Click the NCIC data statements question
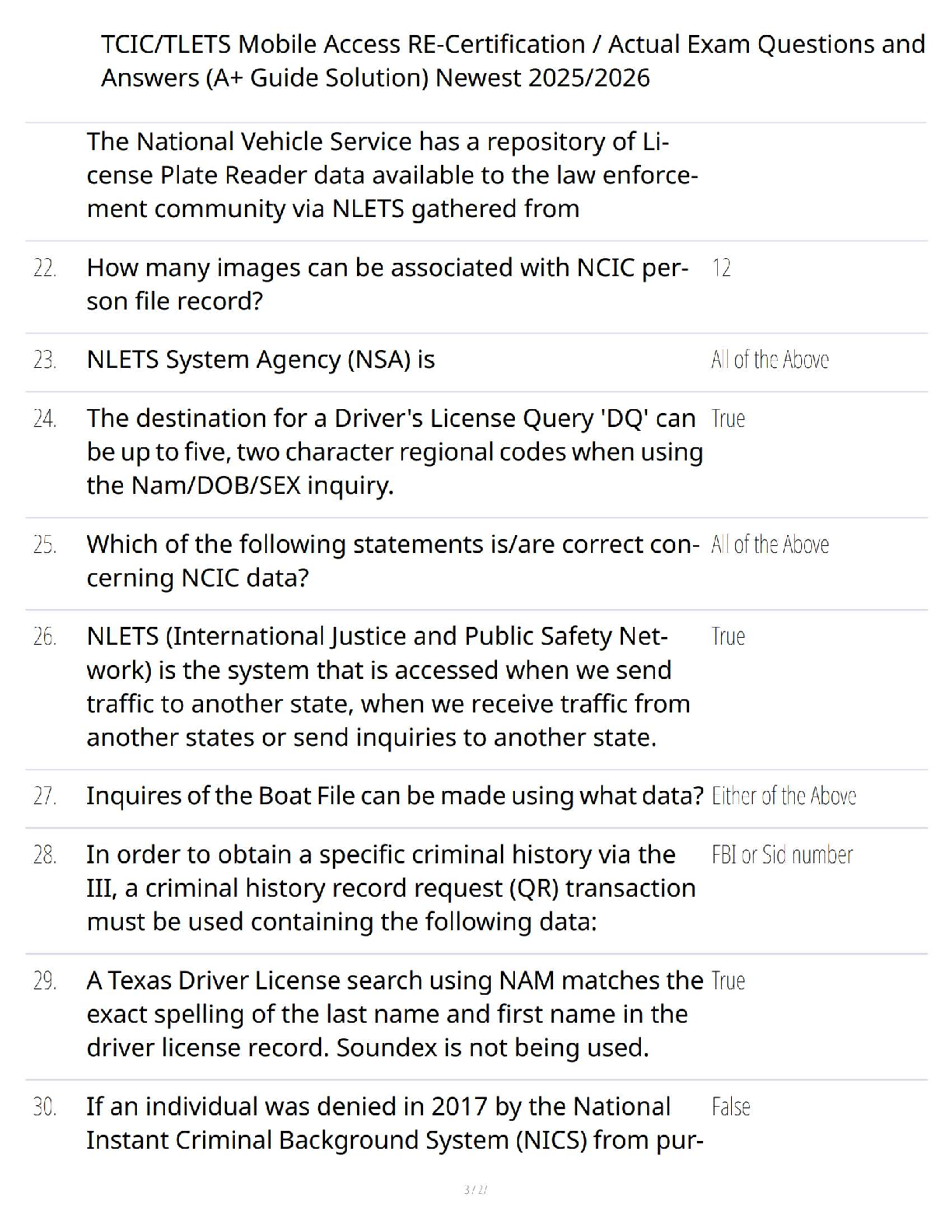 pos(393,561)
